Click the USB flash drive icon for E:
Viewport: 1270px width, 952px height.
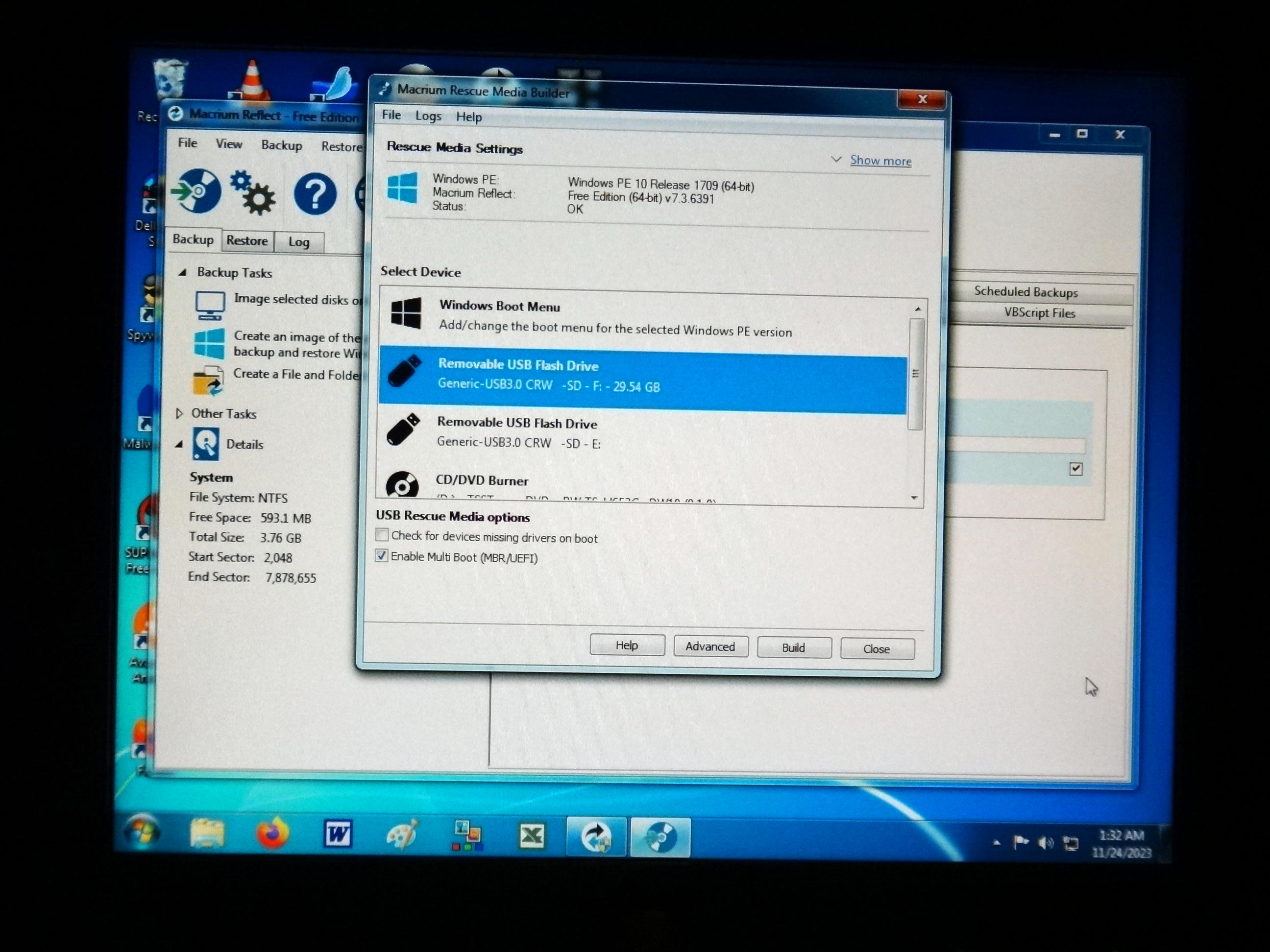pyautogui.click(x=404, y=429)
